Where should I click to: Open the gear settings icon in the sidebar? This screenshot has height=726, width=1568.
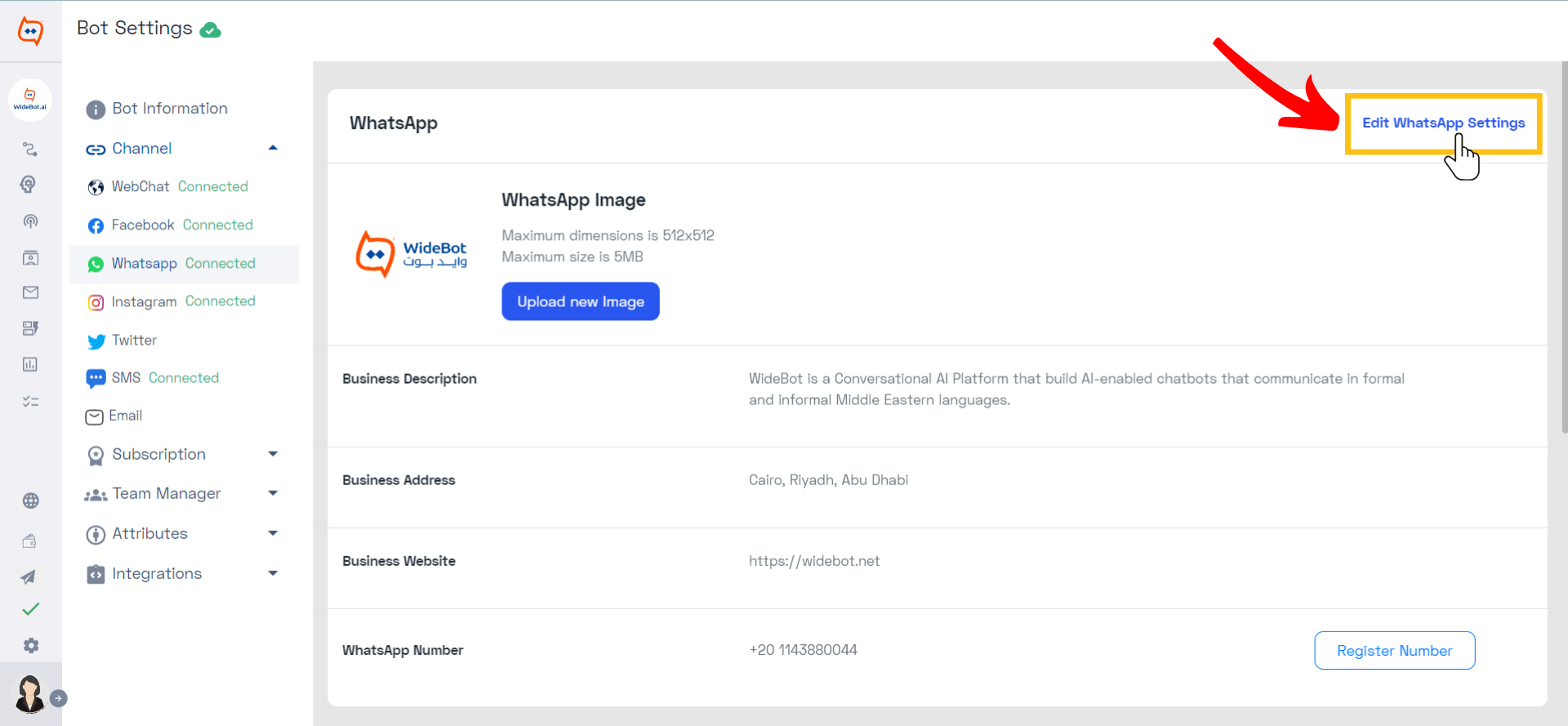coord(30,645)
